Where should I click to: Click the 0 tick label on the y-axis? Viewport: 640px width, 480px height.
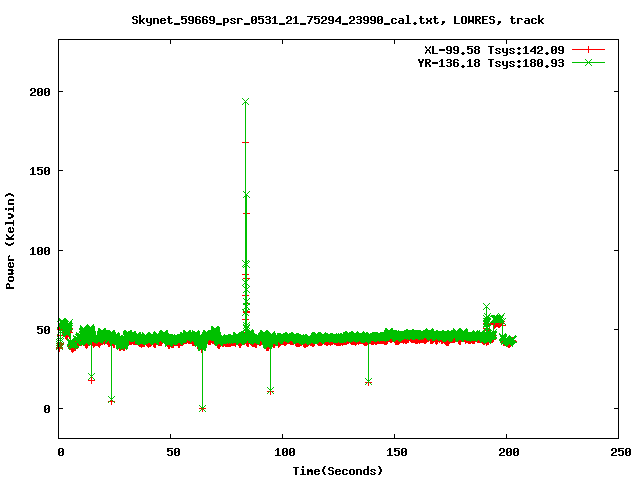(x=47, y=409)
